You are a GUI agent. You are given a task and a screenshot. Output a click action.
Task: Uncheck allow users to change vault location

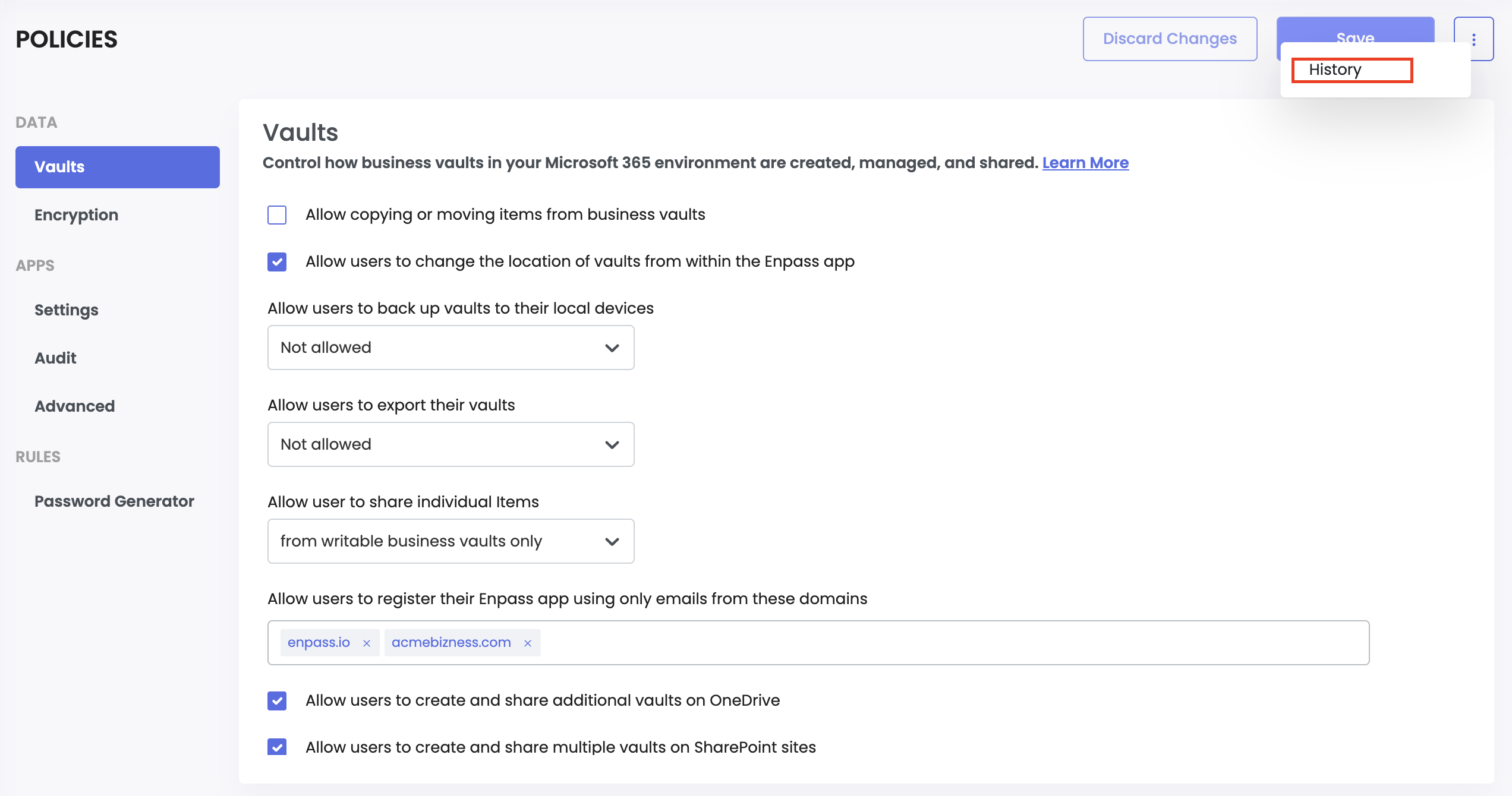(277, 262)
